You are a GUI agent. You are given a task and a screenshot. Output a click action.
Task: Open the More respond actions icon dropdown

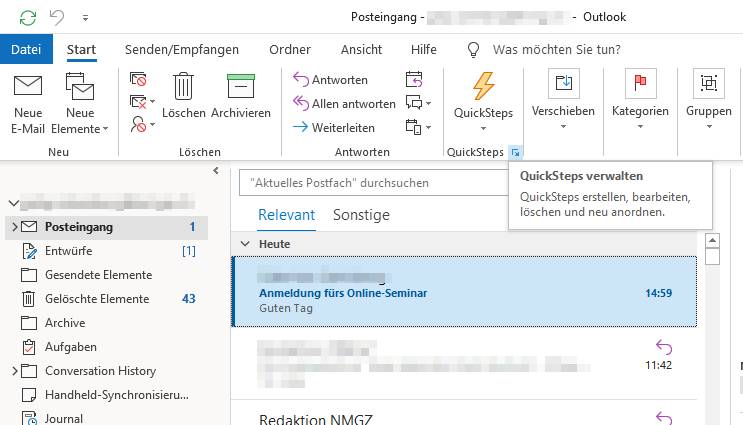click(x=418, y=127)
